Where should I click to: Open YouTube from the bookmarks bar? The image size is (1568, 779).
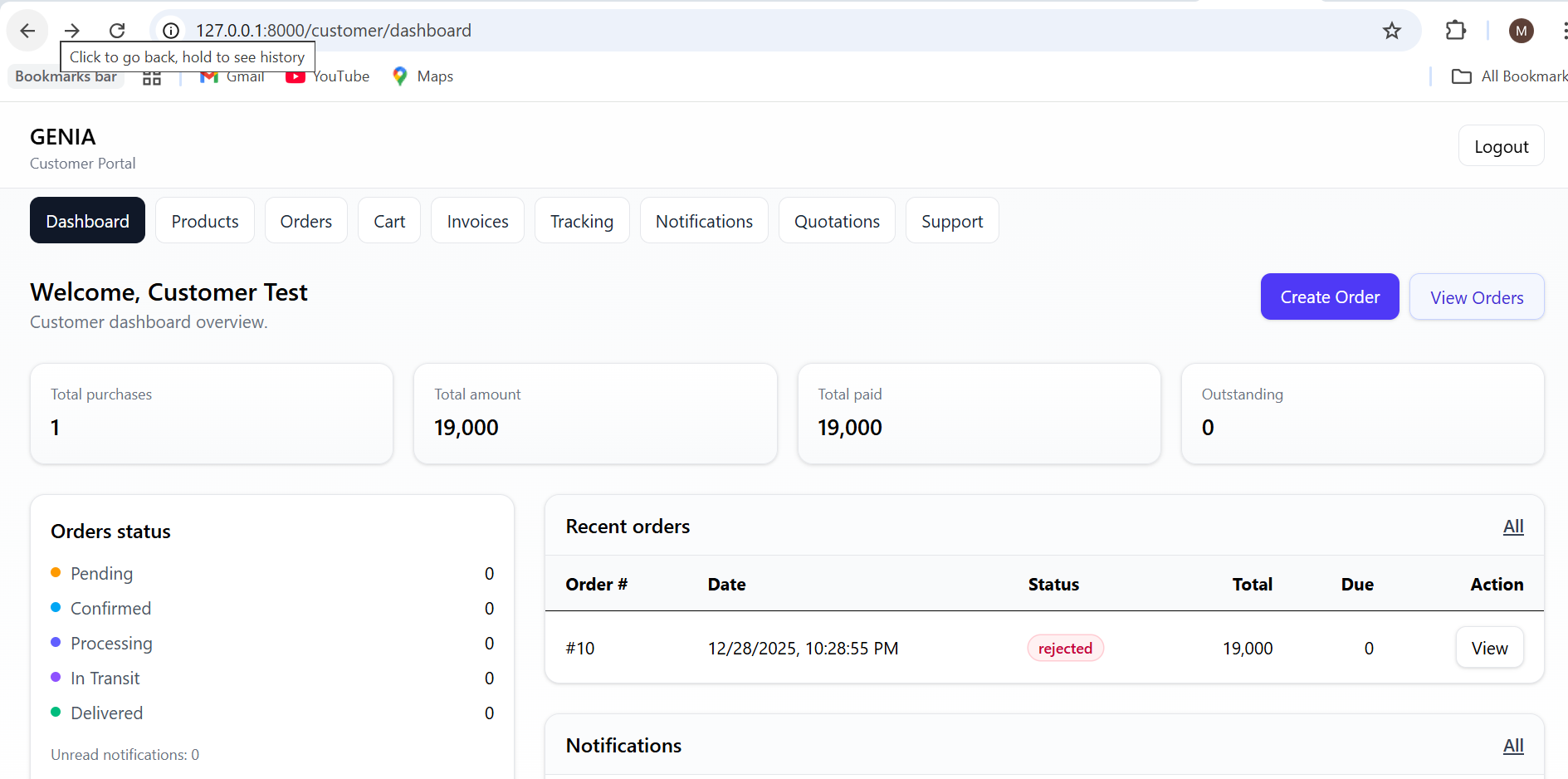[326, 76]
